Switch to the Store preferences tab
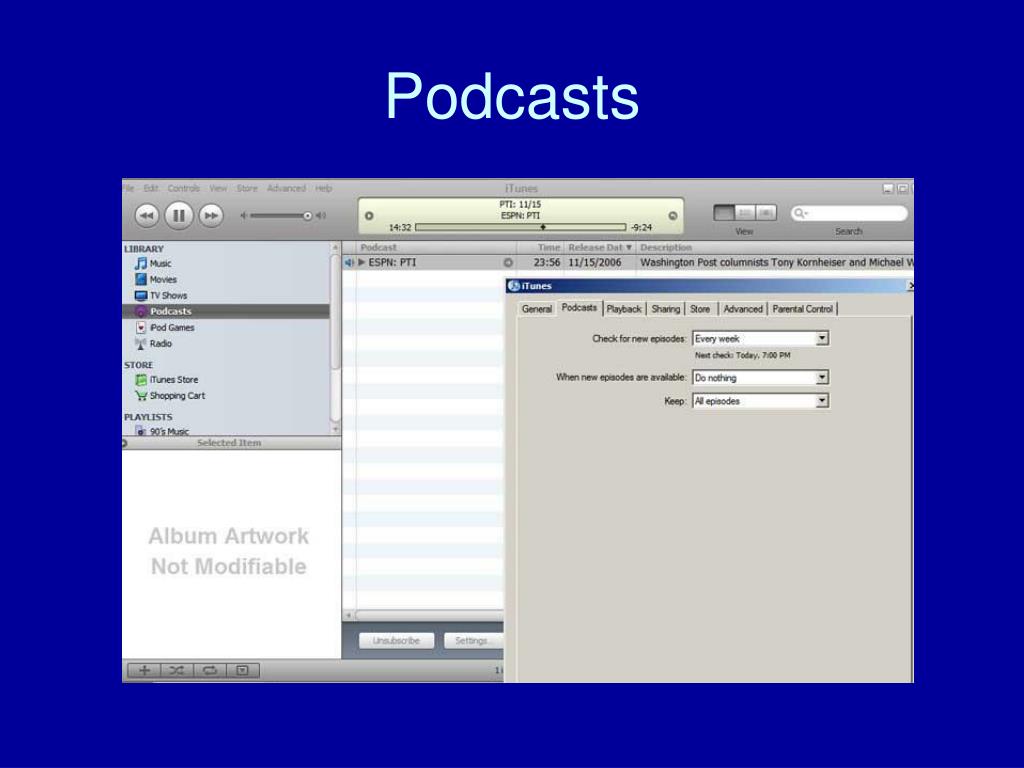This screenshot has height=768, width=1024. [700, 309]
